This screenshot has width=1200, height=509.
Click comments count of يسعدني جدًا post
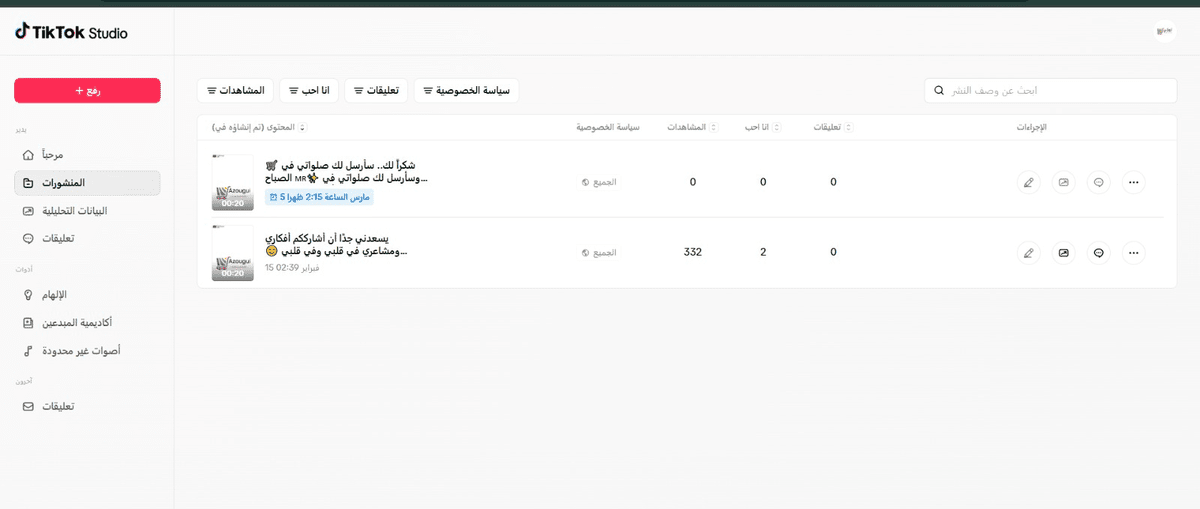point(833,252)
